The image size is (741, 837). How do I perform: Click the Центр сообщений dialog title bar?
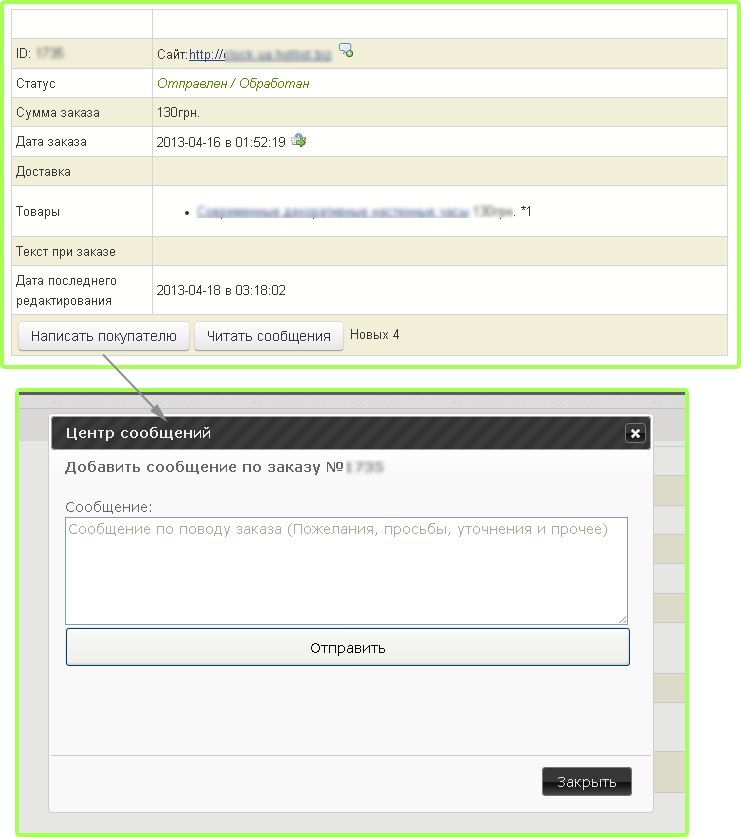330,433
